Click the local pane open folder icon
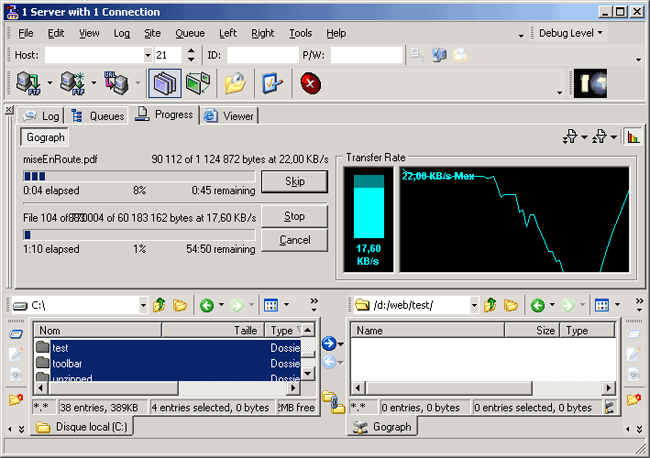This screenshot has height=458, width=650. (x=180, y=305)
